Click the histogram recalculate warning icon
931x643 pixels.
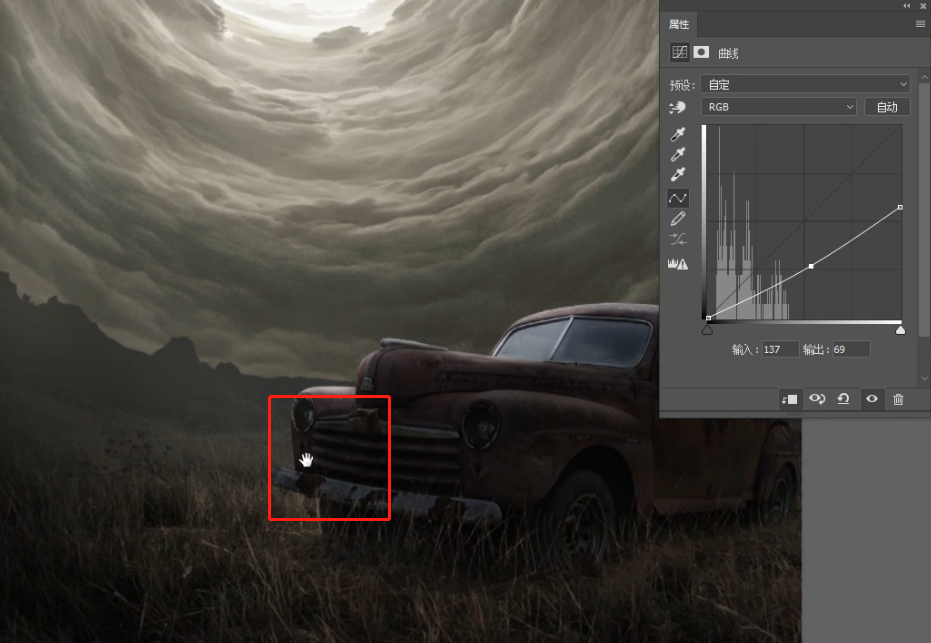(x=678, y=264)
